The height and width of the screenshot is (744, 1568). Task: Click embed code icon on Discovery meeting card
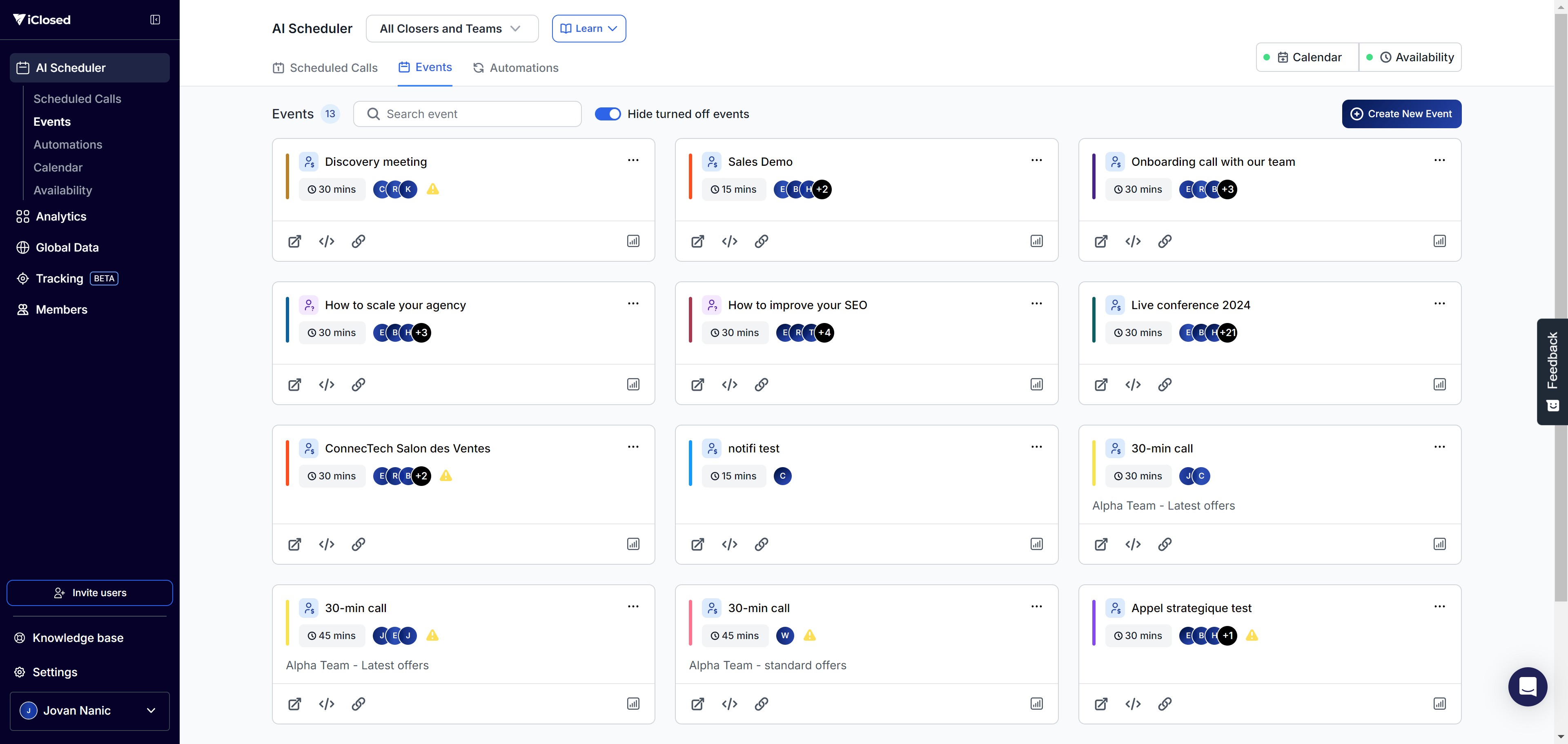tap(326, 241)
